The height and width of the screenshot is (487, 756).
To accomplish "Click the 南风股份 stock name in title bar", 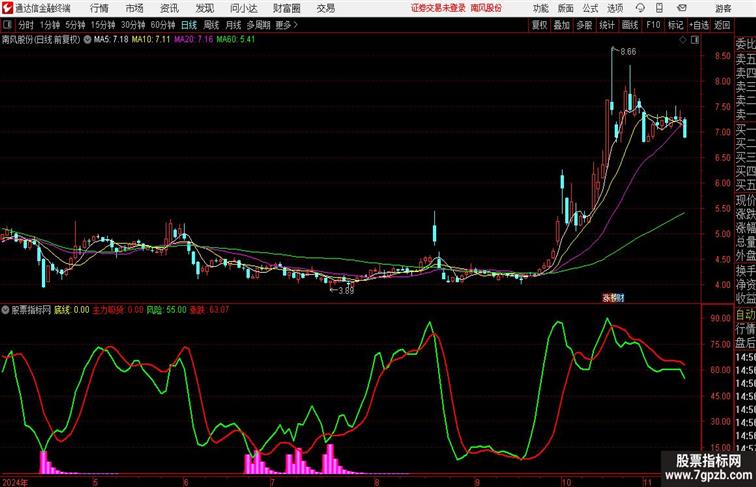I will pos(486,8).
